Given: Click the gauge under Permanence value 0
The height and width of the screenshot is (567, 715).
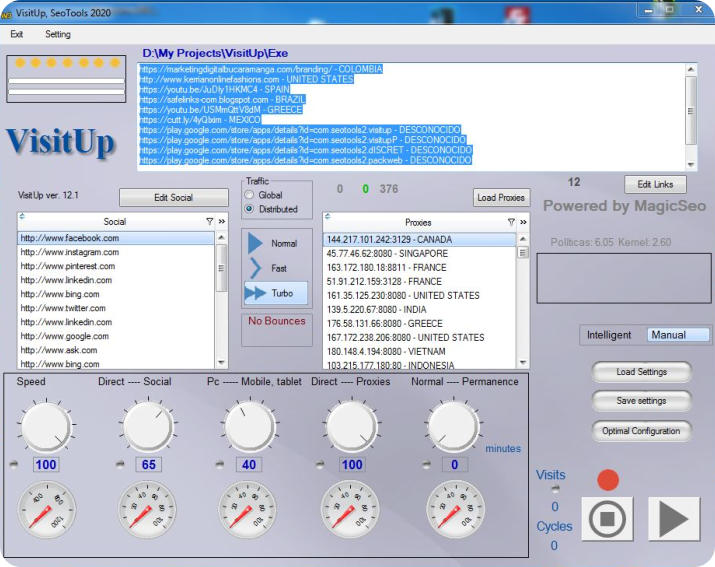Looking at the screenshot, I should tap(455, 509).
